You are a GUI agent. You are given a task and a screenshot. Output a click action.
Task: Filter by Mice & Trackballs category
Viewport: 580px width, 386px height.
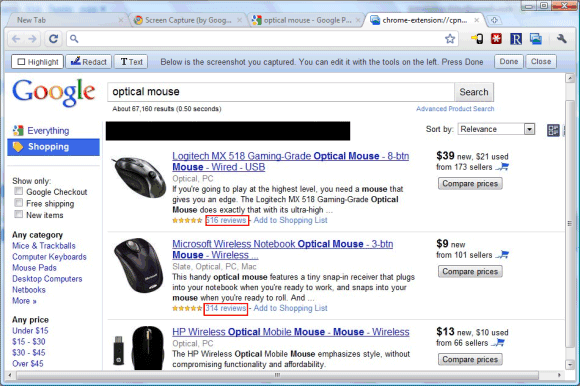click(x=44, y=246)
